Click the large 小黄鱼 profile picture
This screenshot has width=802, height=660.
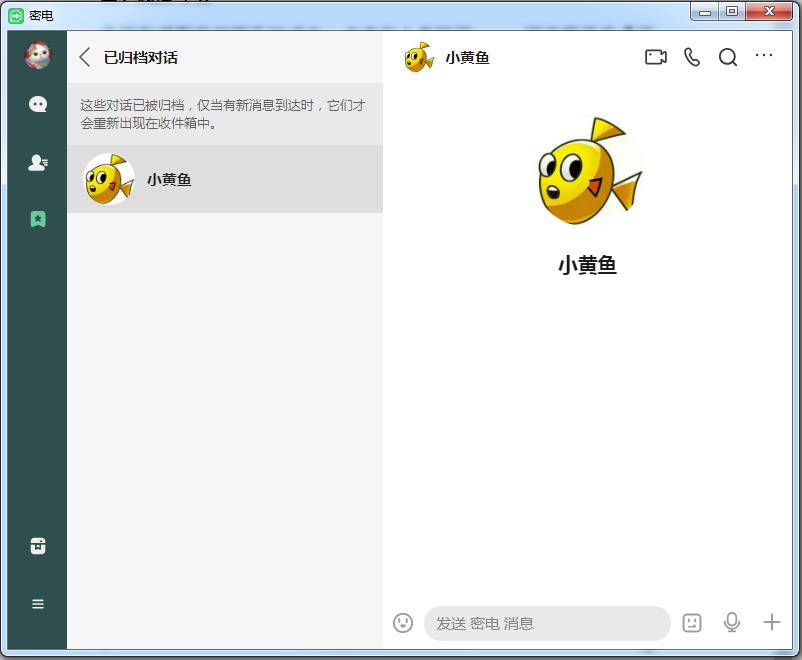point(588,171)
